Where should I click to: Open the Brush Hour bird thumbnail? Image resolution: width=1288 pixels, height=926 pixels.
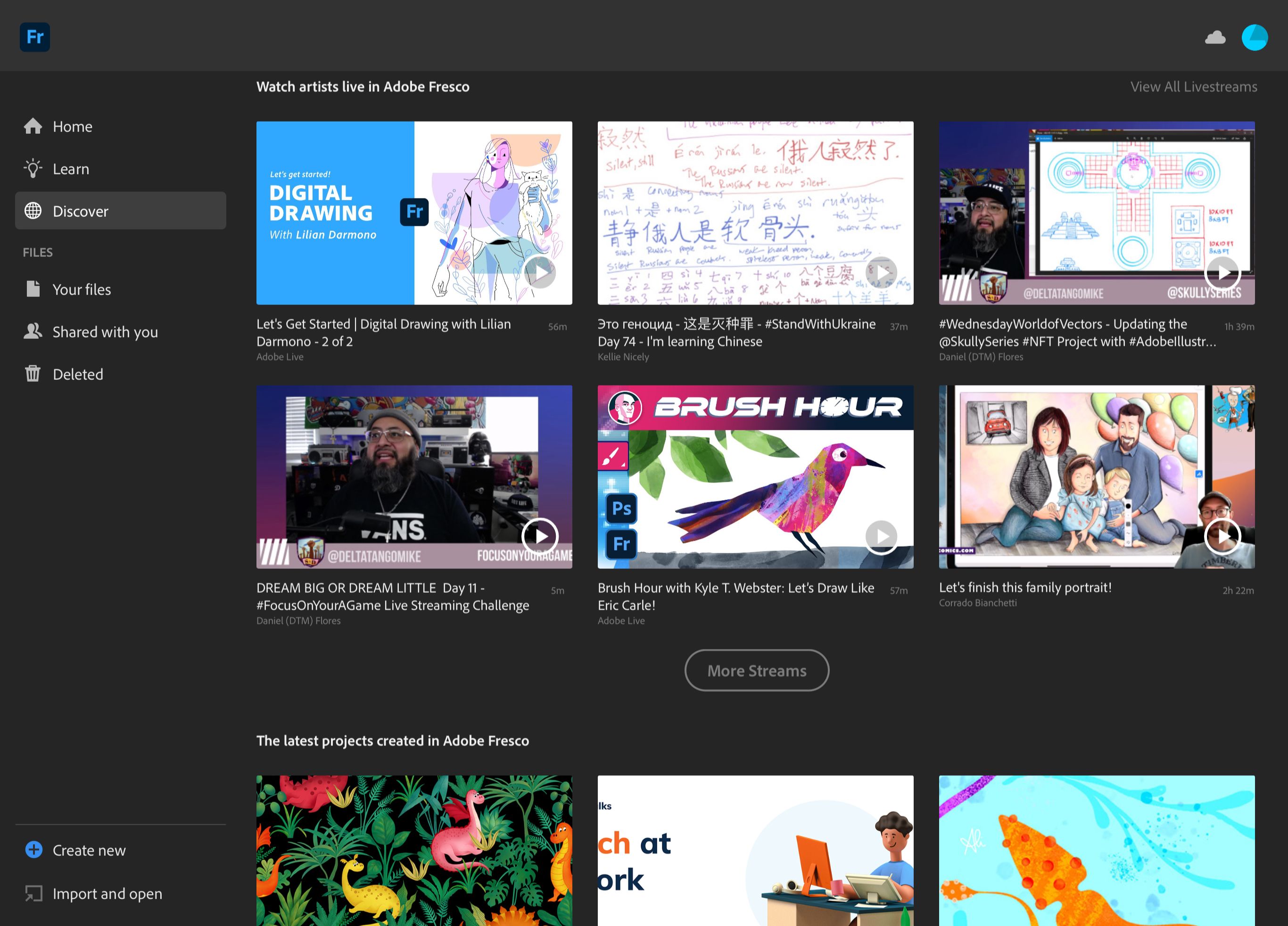[x=755, y=477]
